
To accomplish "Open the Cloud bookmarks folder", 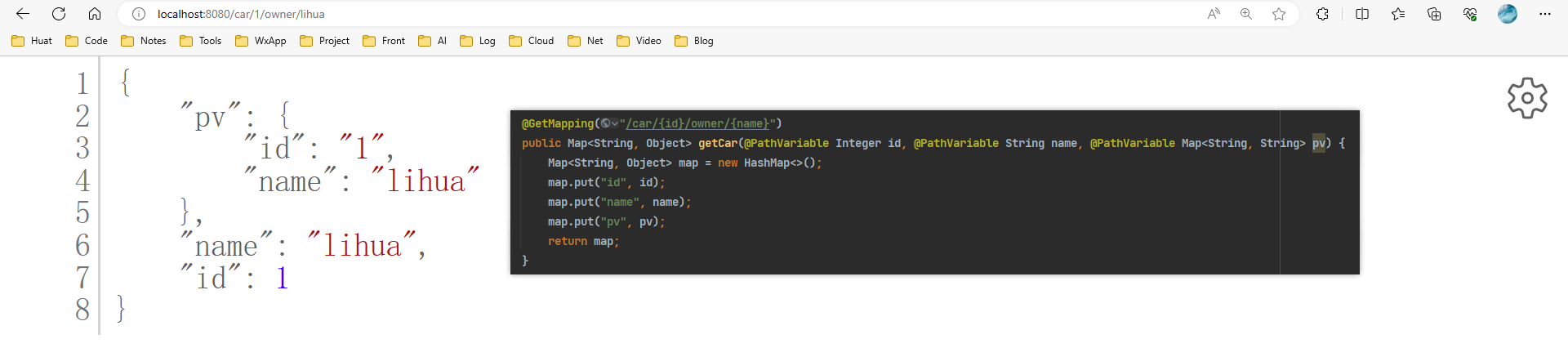I will [532, 41].
